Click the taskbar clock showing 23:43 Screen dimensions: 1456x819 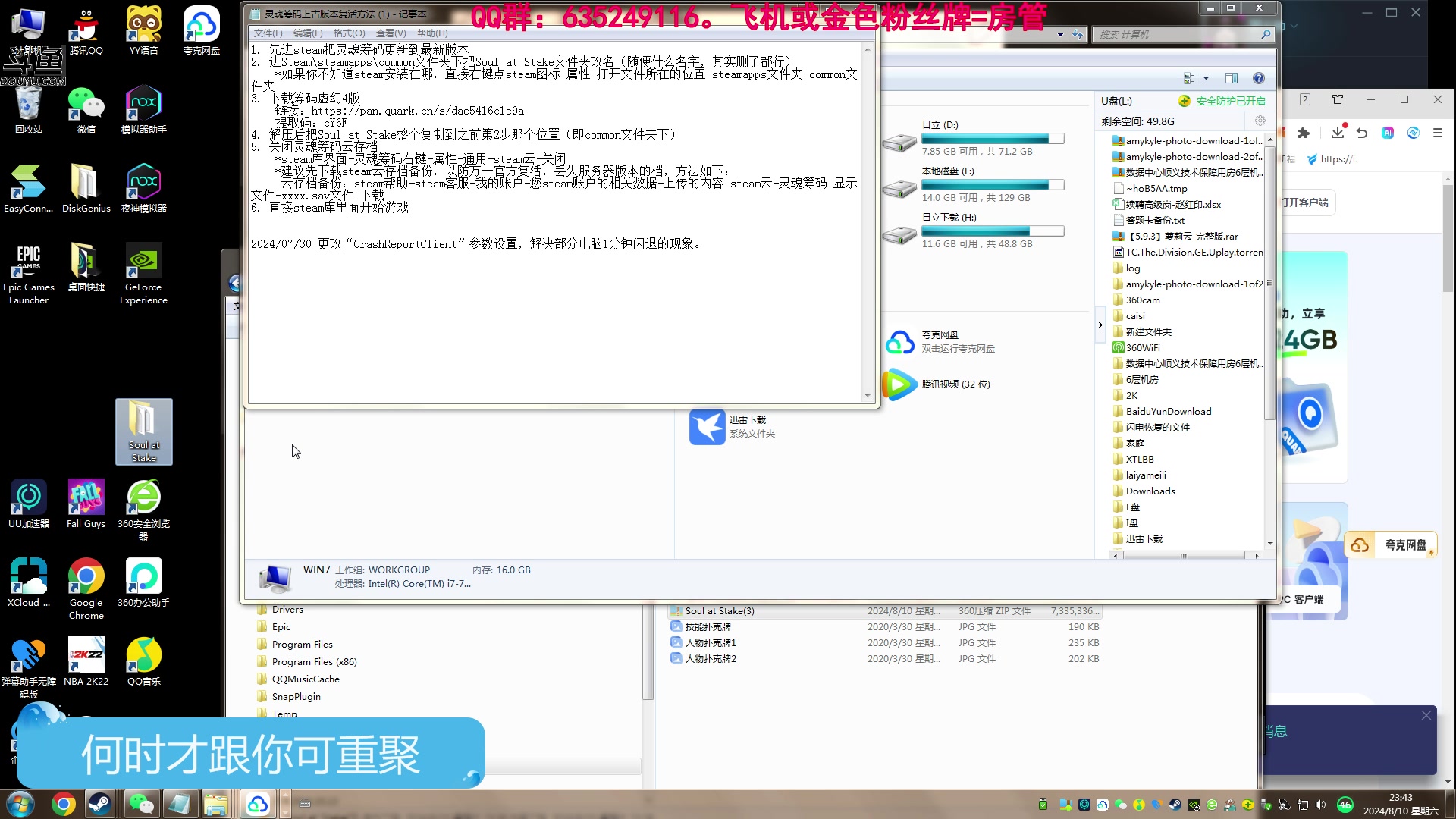coord(1401,805)
